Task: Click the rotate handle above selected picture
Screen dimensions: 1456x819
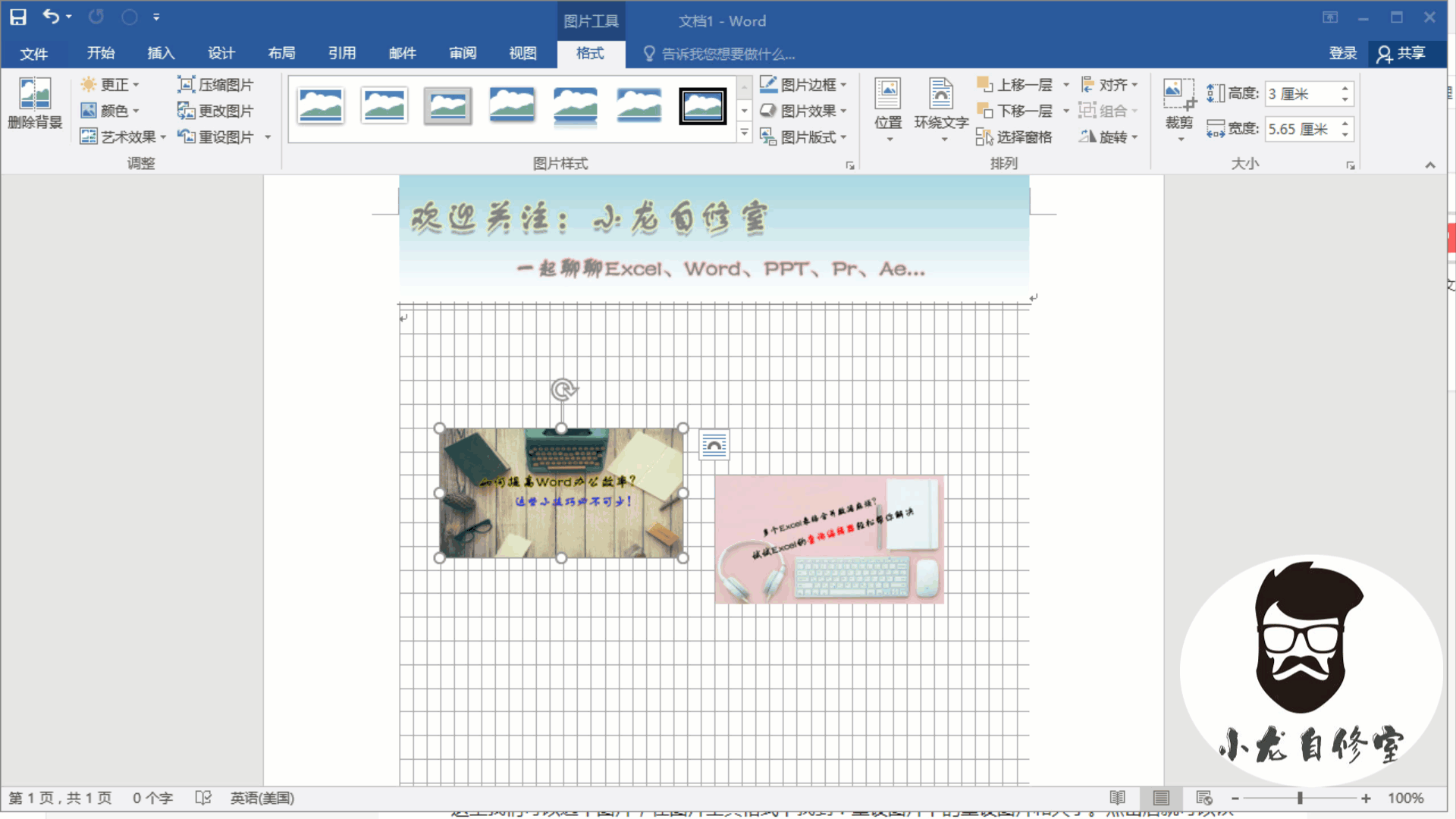Action: coord(563,390)
